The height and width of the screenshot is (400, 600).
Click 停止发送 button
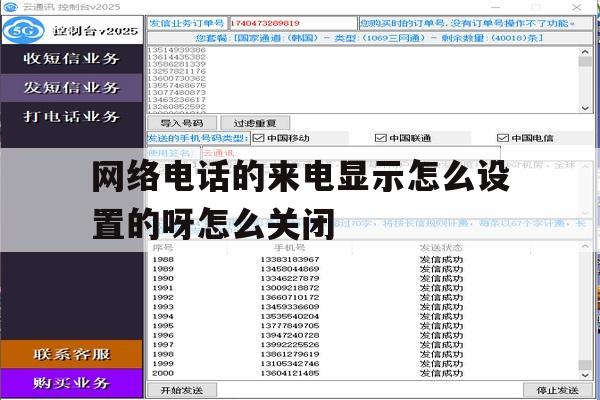click(x=558, y=390)
